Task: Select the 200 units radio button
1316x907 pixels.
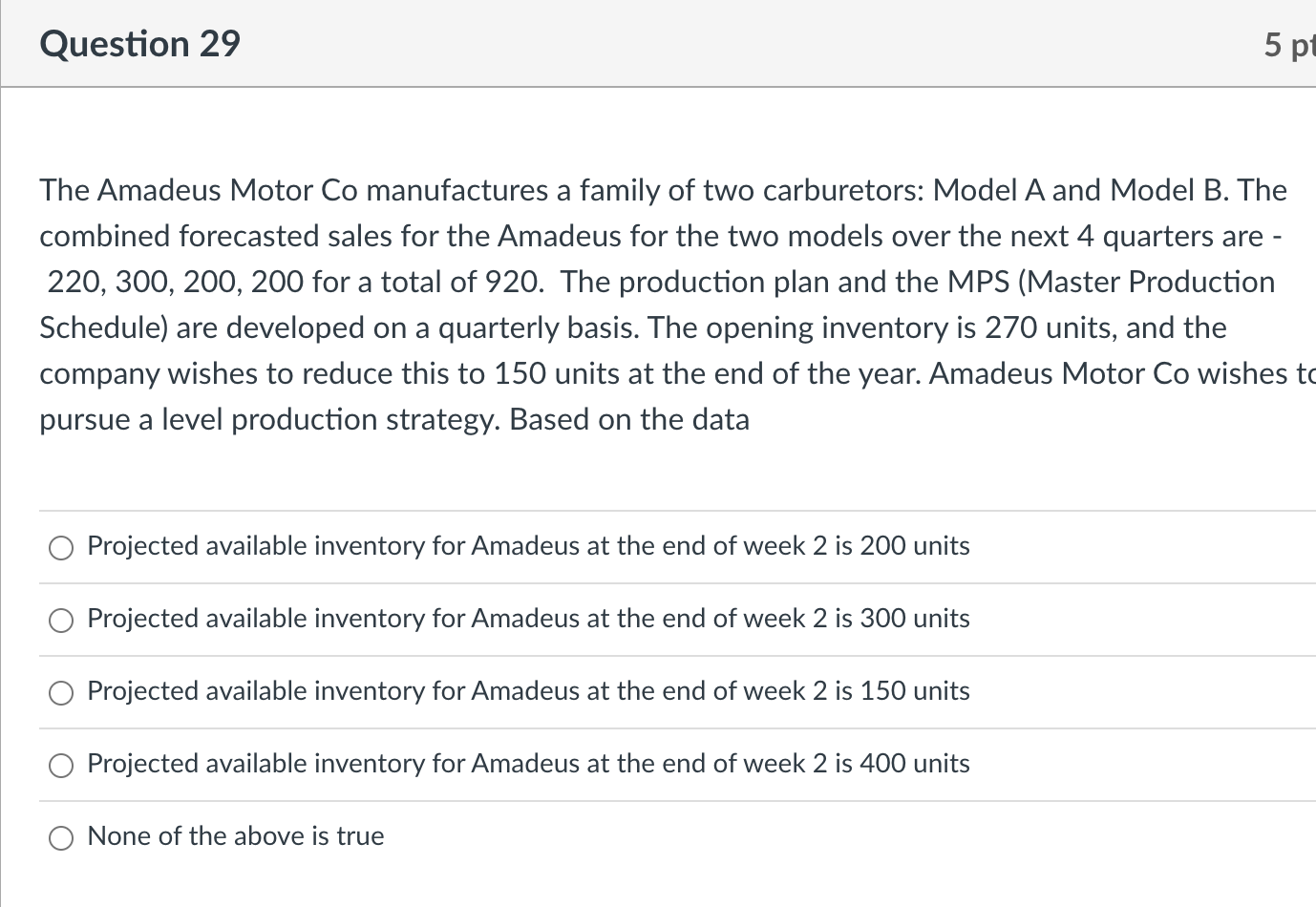Action: pos(61,547)
